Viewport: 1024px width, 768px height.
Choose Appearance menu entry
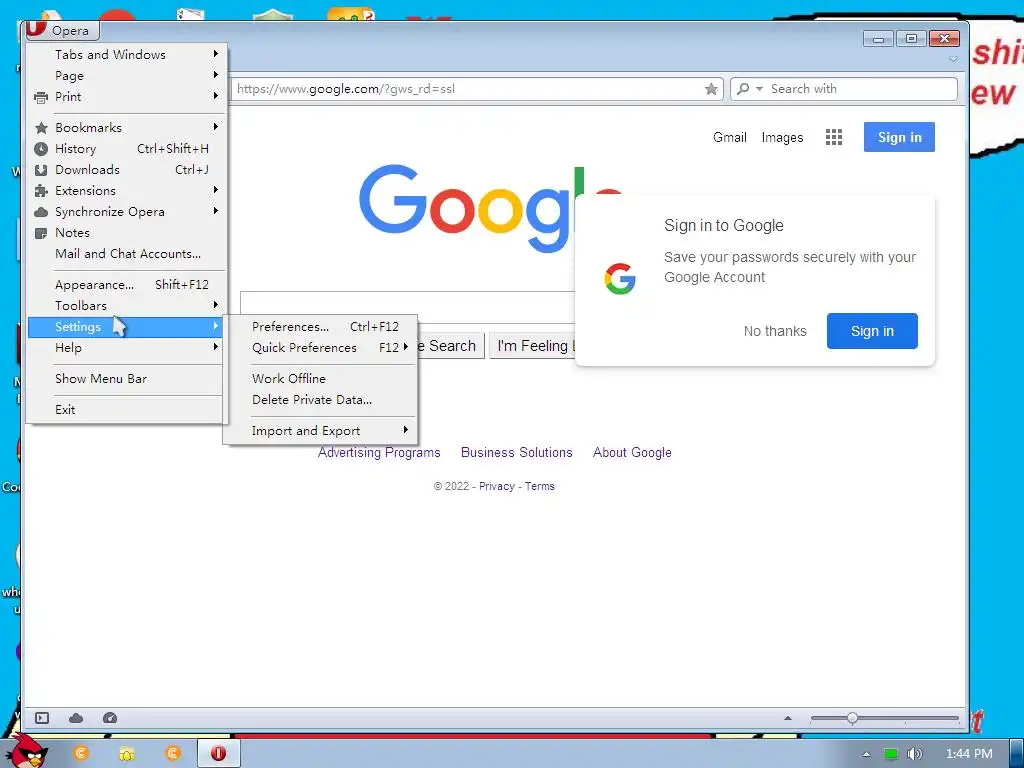[126, 284]
